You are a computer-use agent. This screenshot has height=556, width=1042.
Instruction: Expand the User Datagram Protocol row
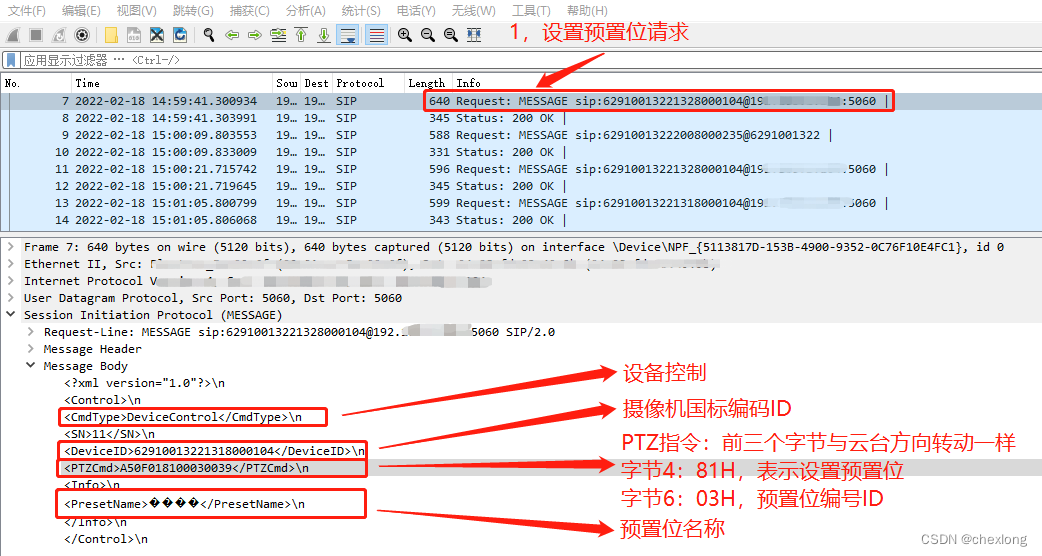(x=11, y=298)
